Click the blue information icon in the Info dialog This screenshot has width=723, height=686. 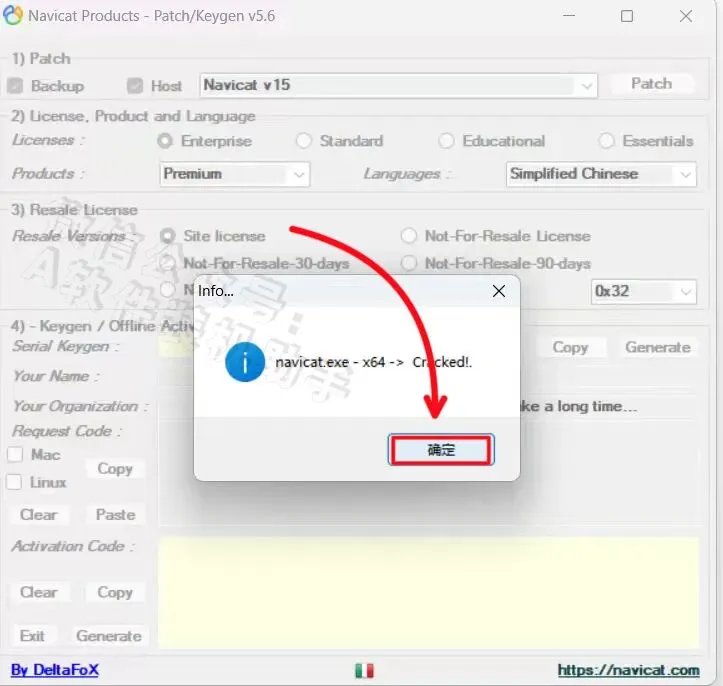[245, 362]
